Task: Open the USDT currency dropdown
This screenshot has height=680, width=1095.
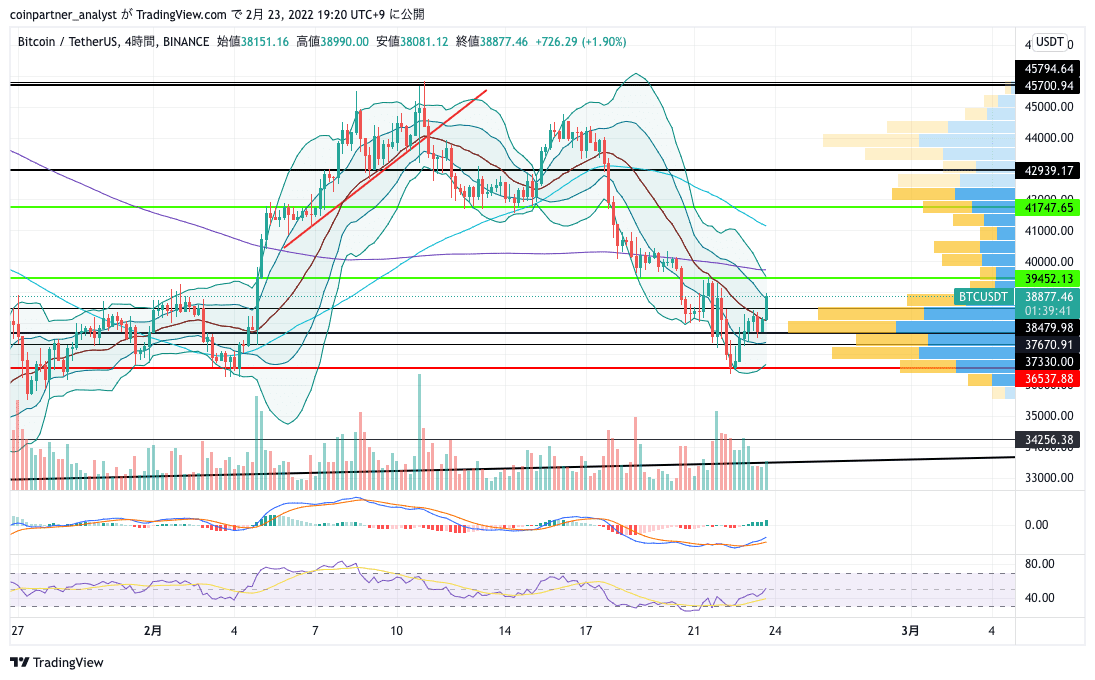Action: click(1049, 42)
